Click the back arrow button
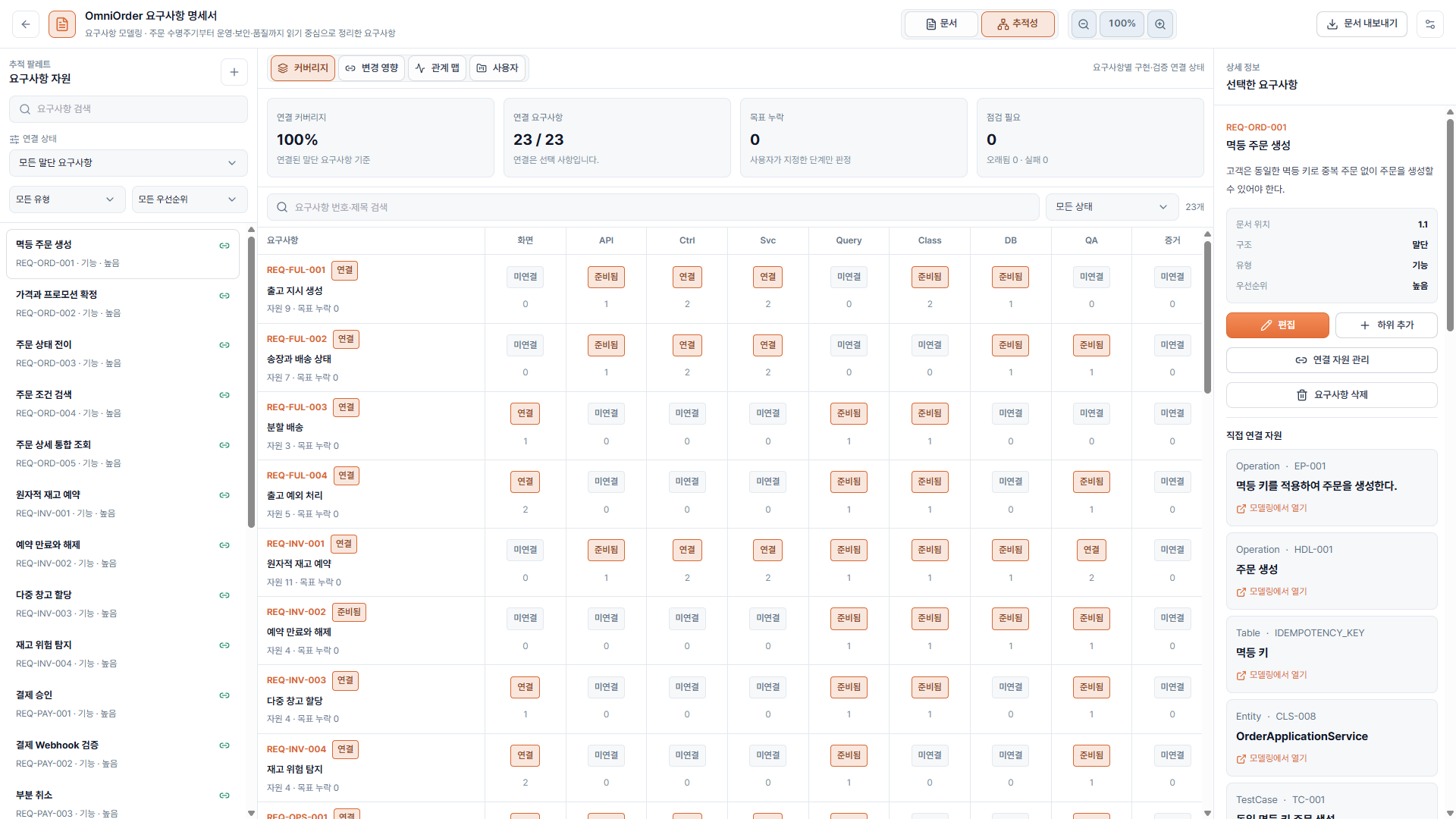The image size is (1456, 819). coord(26,24)
